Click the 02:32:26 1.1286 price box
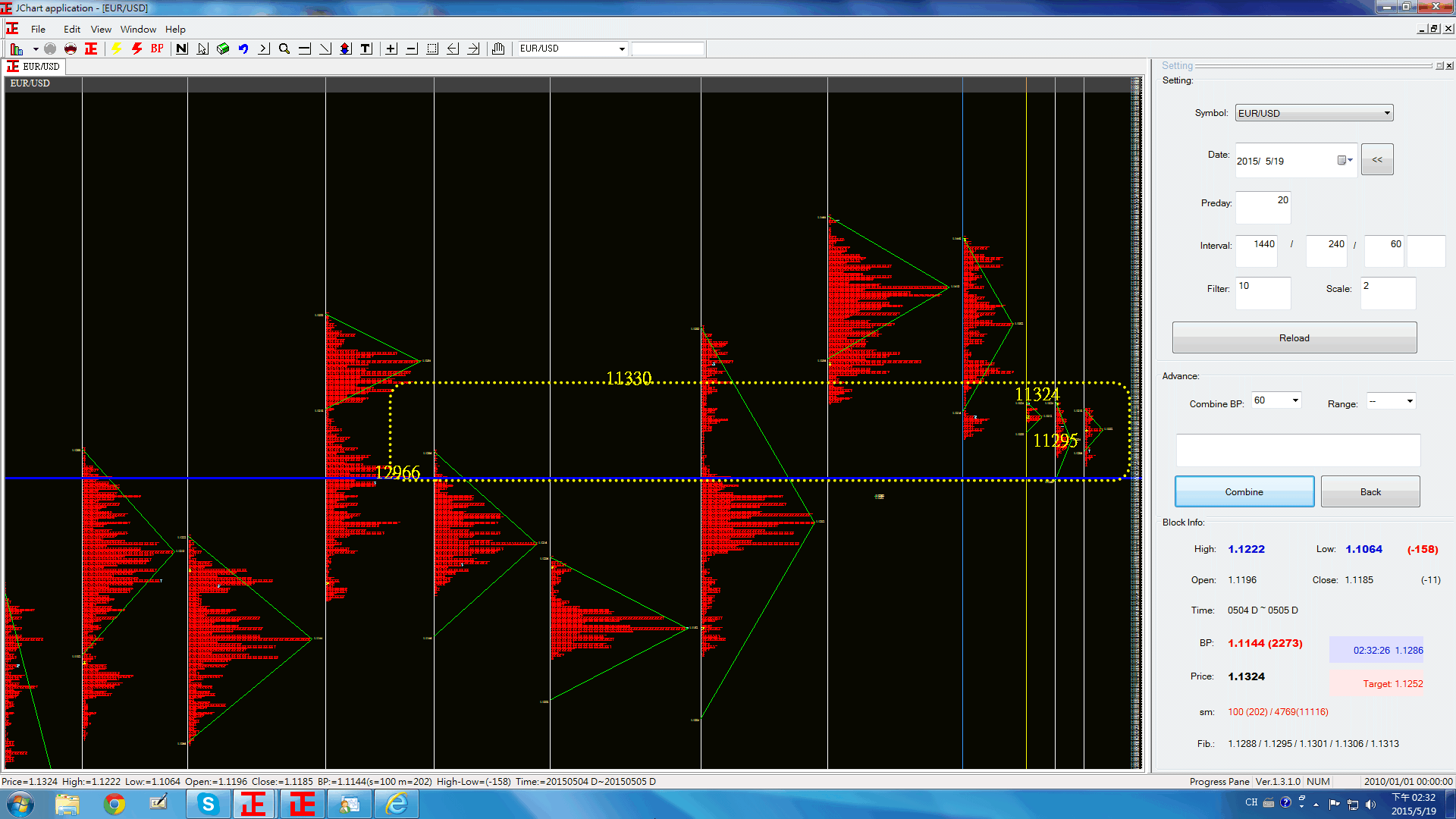Screen dimensions: 1456x819 point(1376,650)
